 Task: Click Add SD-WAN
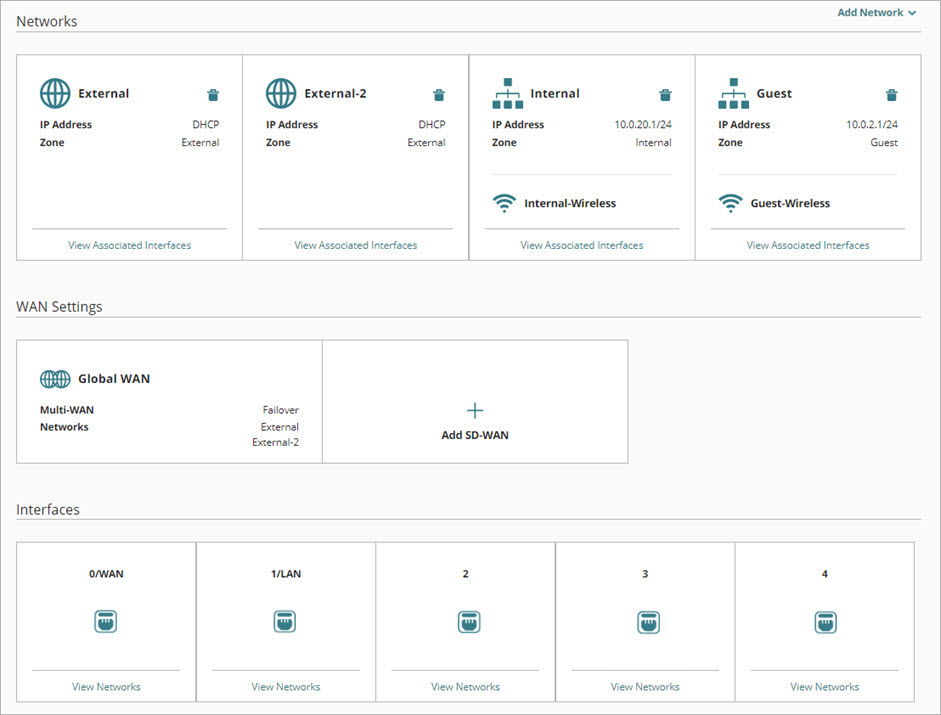[474, 417]
